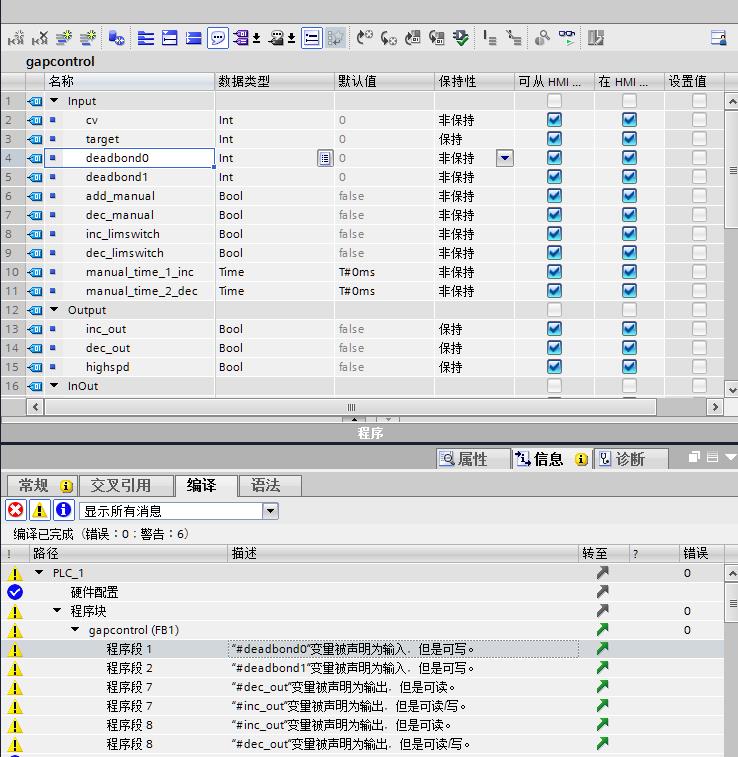
Task: Open the 语法 tab
Action: [266, 486]
